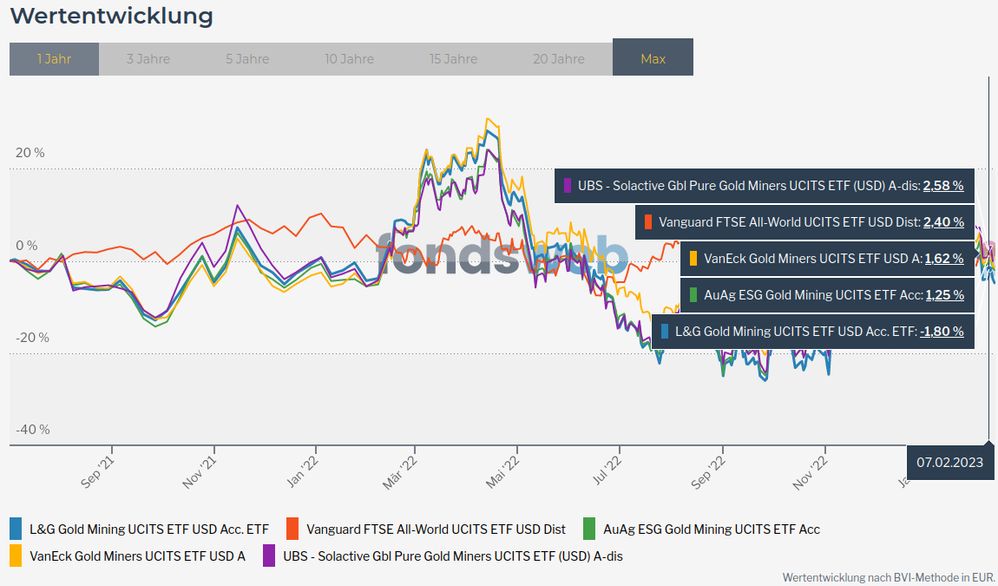Click the 07.02.2023 date marker
998x586 pixels.
(950, 462)
